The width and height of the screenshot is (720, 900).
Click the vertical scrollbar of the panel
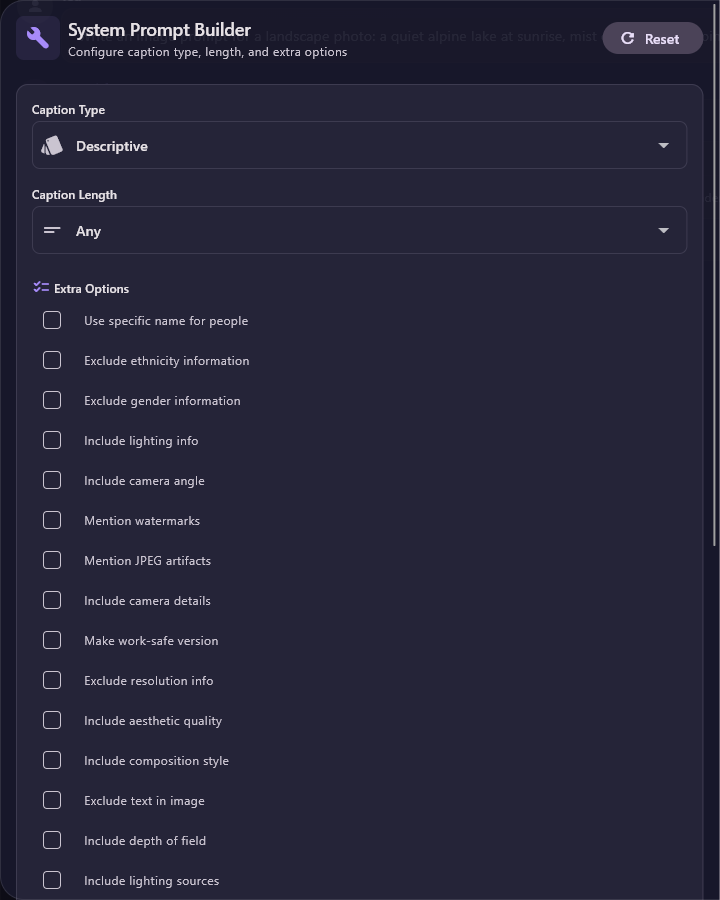pos(715,274)
